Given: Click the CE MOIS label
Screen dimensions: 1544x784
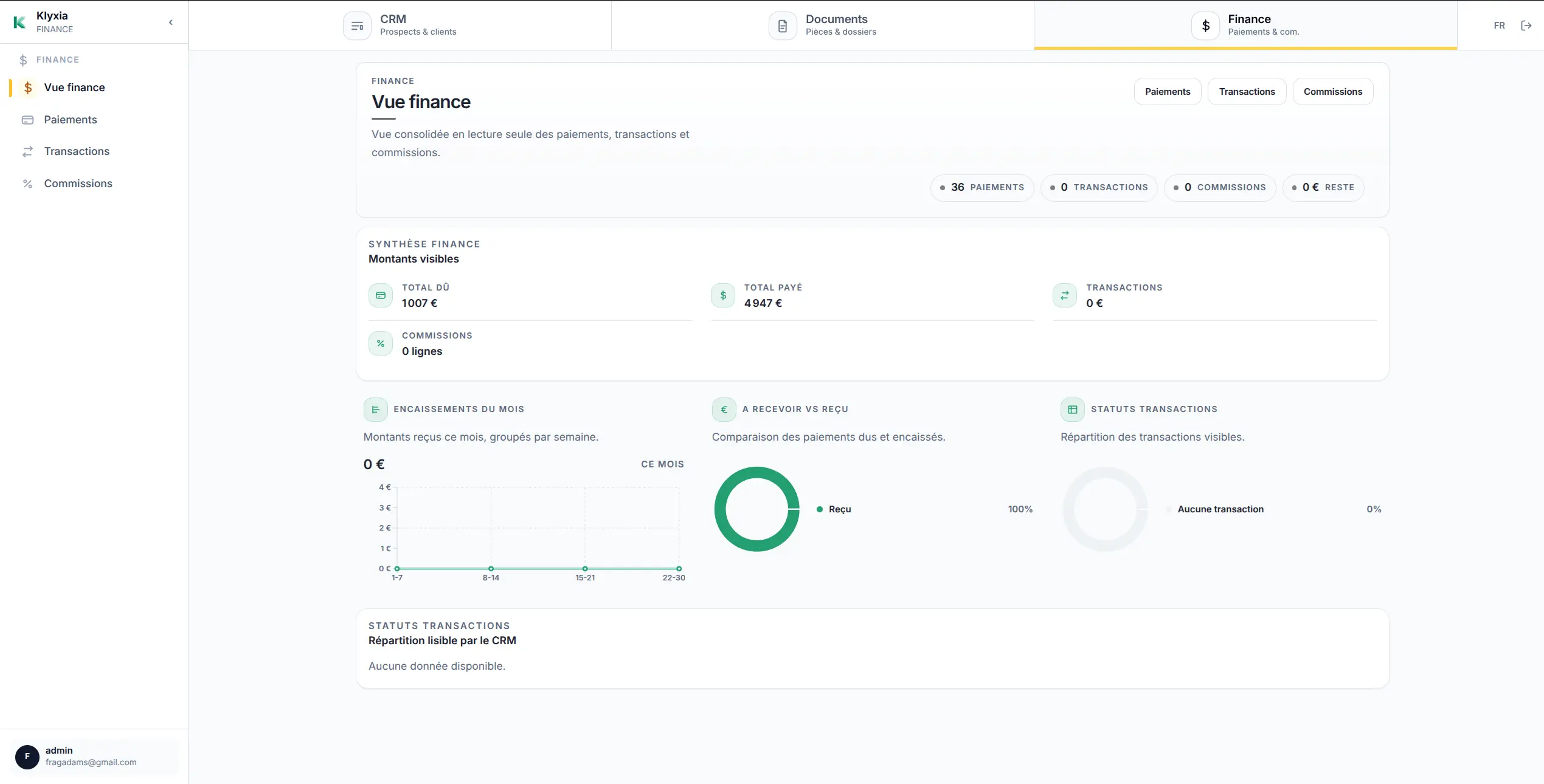Looking at the screenshot, I should tap(662, 464).
